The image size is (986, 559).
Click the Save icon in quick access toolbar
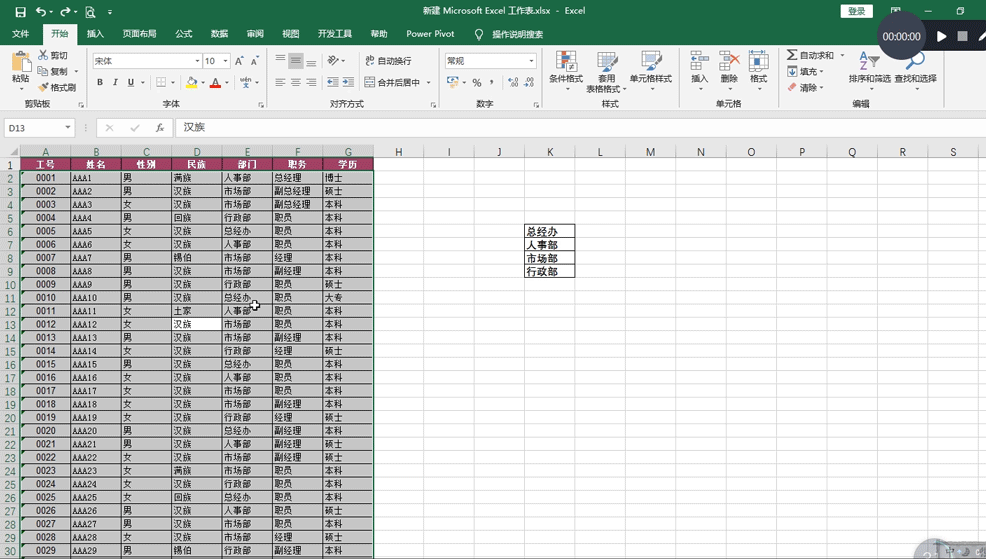pyautogui.click(x=20, y=11)
